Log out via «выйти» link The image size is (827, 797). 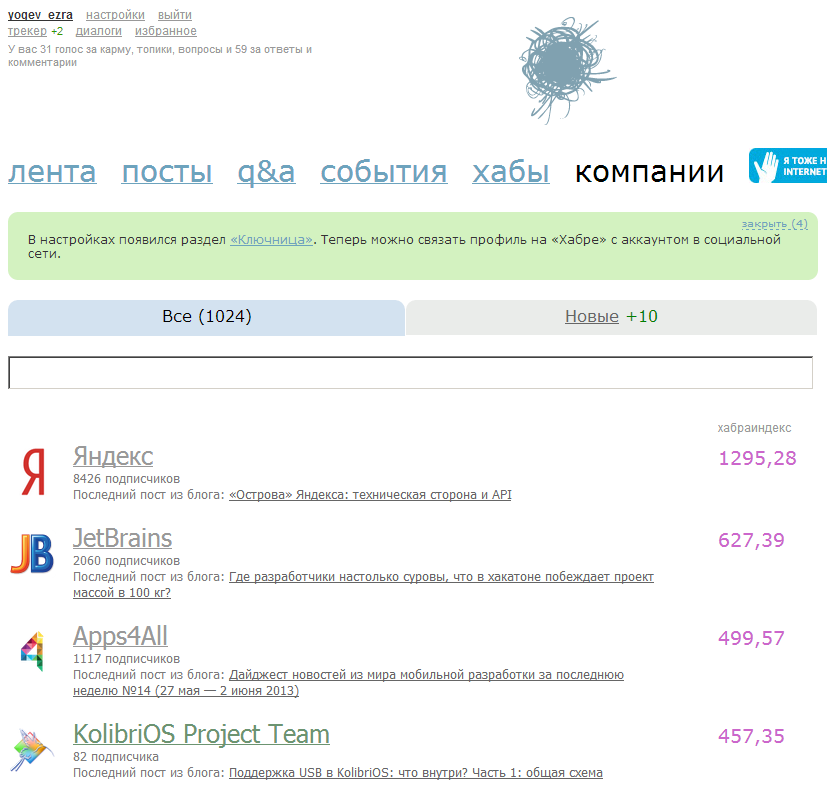pyautogui.click(x=175, y=15)
